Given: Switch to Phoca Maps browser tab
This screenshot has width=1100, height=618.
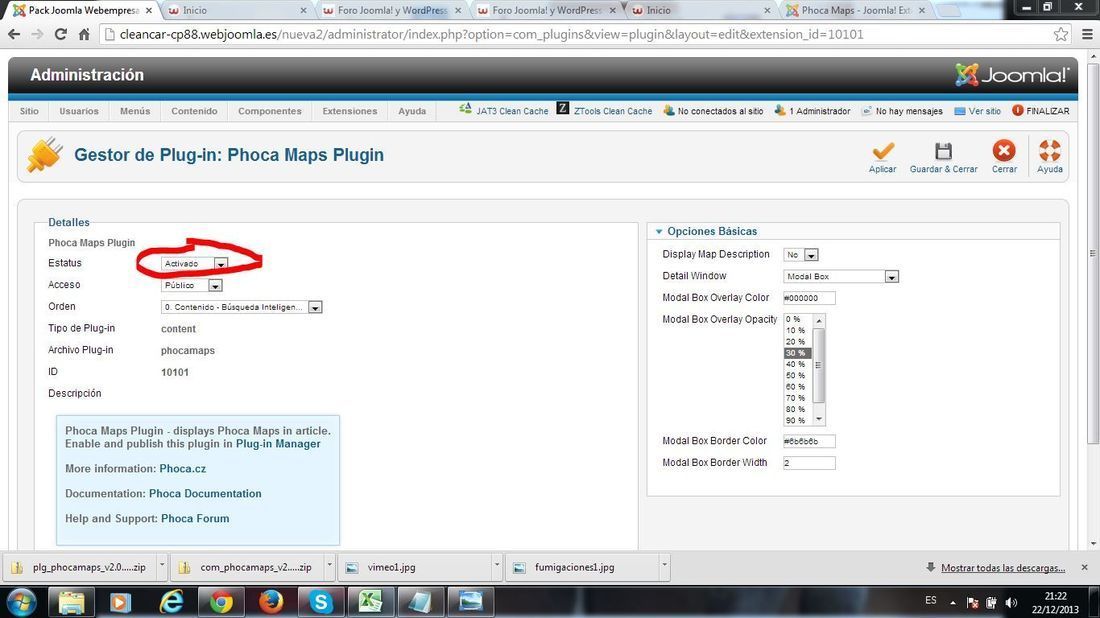Looking at the screenshot, I should coord(857,11).
